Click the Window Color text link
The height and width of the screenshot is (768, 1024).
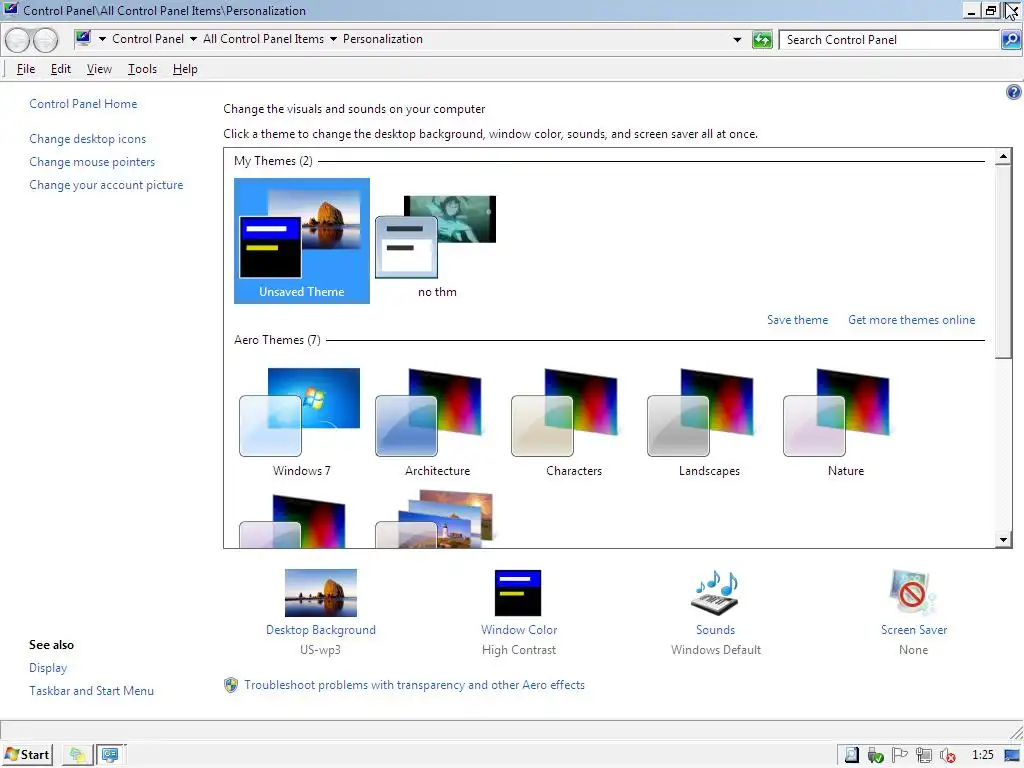click(x=519, y=630)
